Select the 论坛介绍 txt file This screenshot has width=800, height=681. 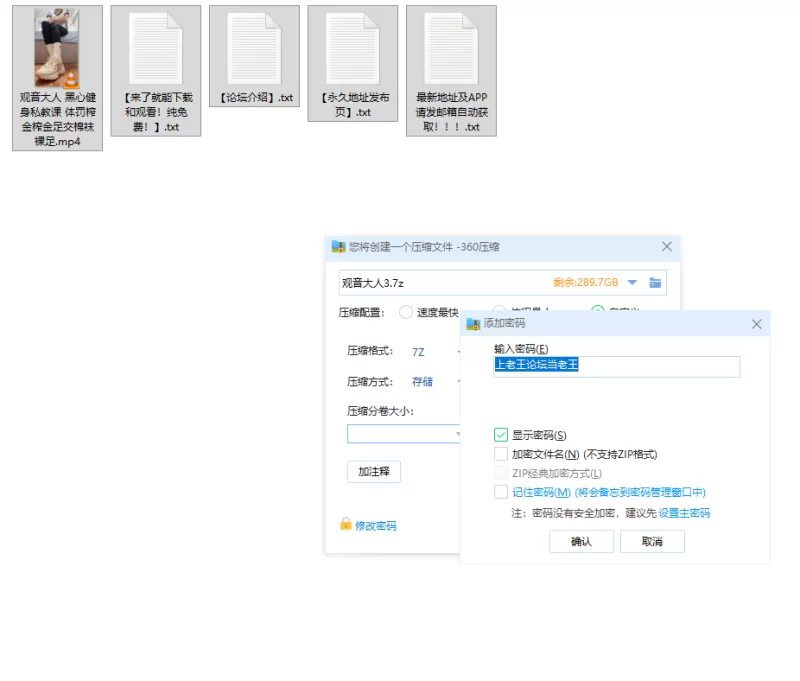(x=254, y=56)
